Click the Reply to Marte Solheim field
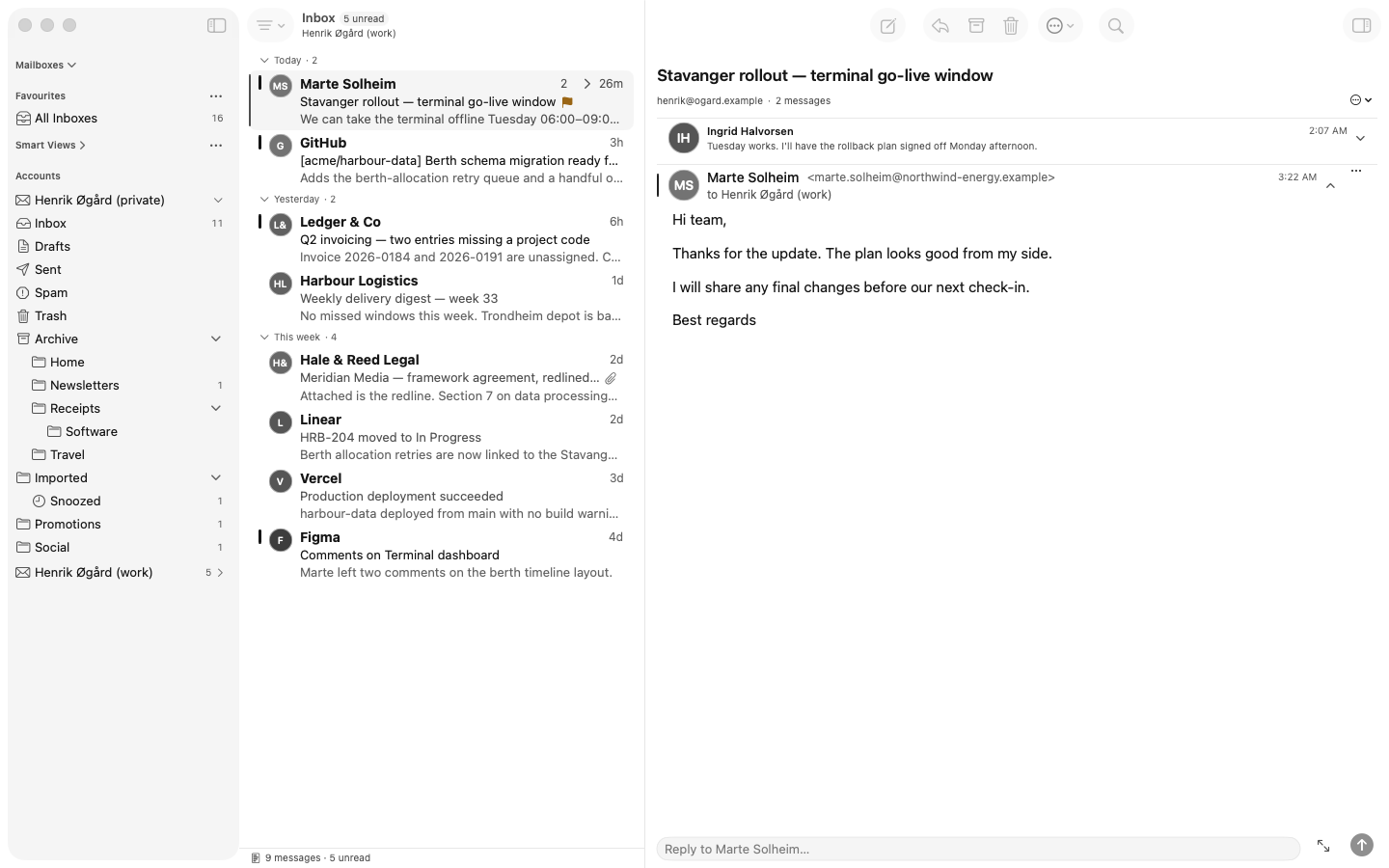This screenshot has width=1389, height=868. pos(978,849)
